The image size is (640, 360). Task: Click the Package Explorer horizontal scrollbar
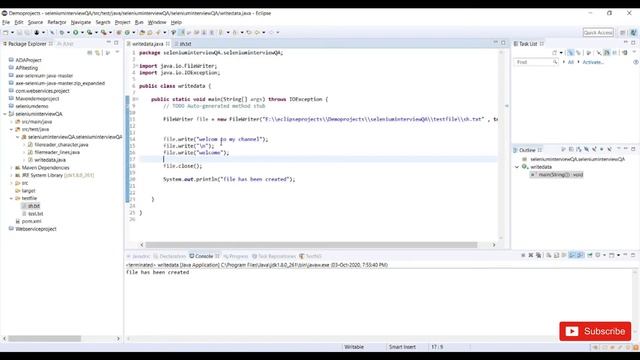44,338
